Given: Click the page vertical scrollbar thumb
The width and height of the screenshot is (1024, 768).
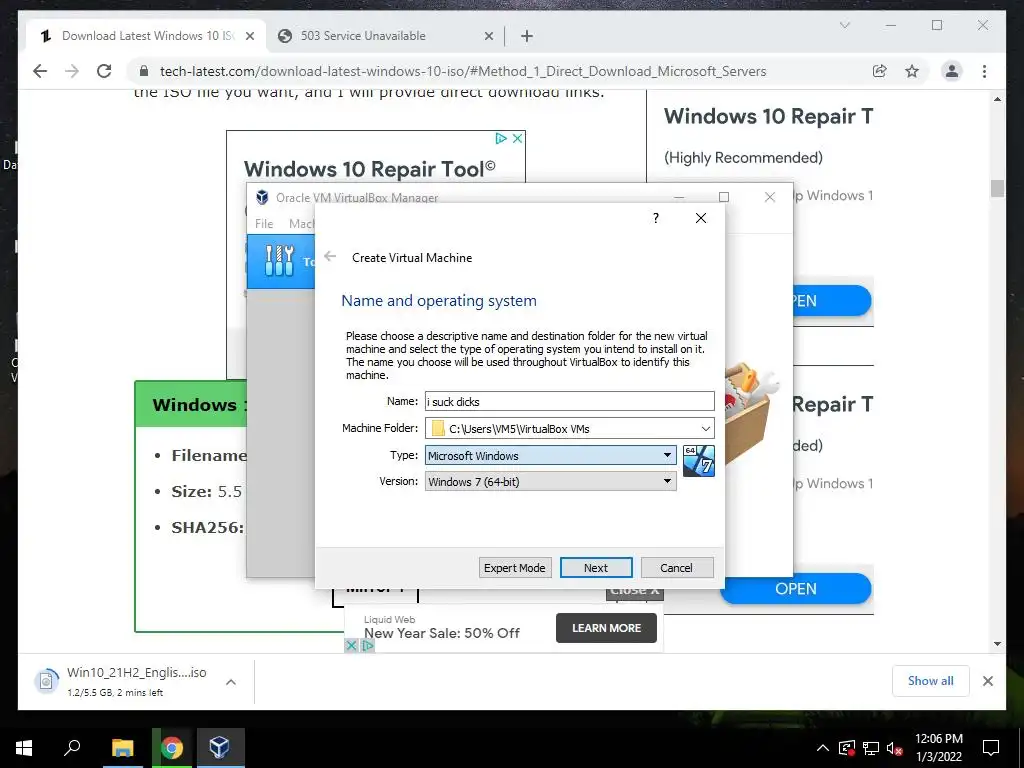Looking at the screenshot, I should click(x=997, y=188).
